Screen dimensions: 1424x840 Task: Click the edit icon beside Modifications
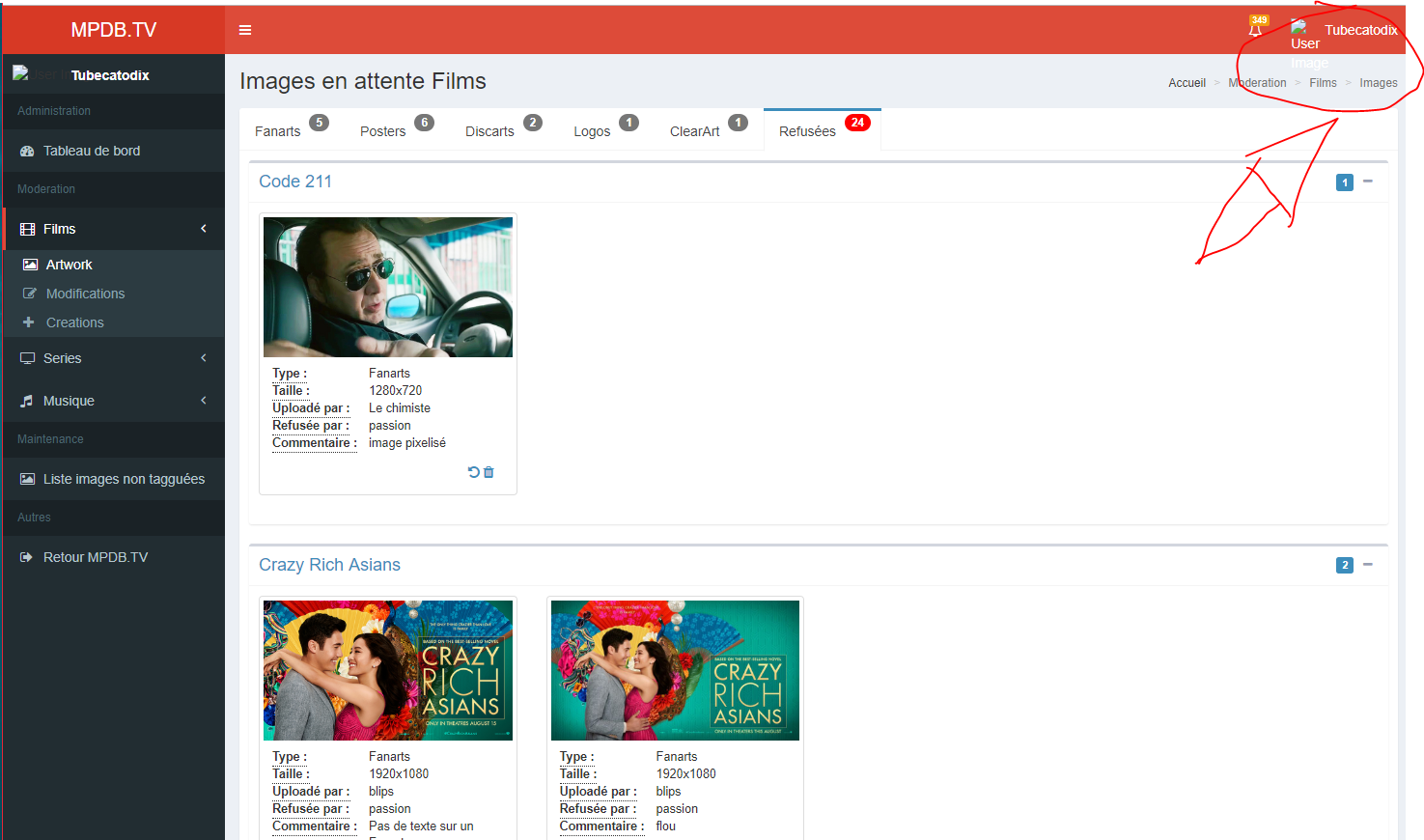click(x=30, y=294)
